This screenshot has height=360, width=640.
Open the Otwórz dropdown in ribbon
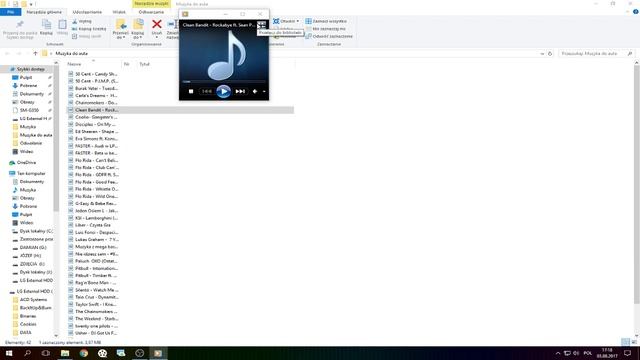click(x=286, y=21)
